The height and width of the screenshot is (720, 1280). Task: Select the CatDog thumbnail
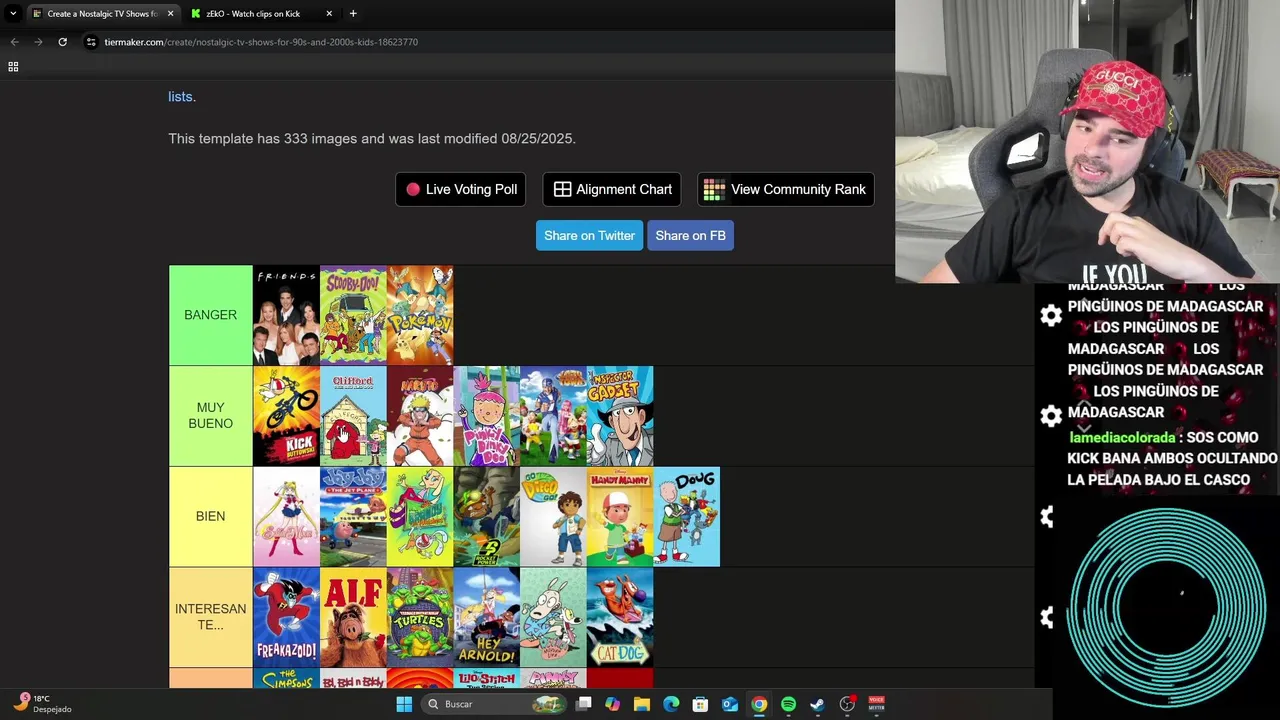point(620,617)
